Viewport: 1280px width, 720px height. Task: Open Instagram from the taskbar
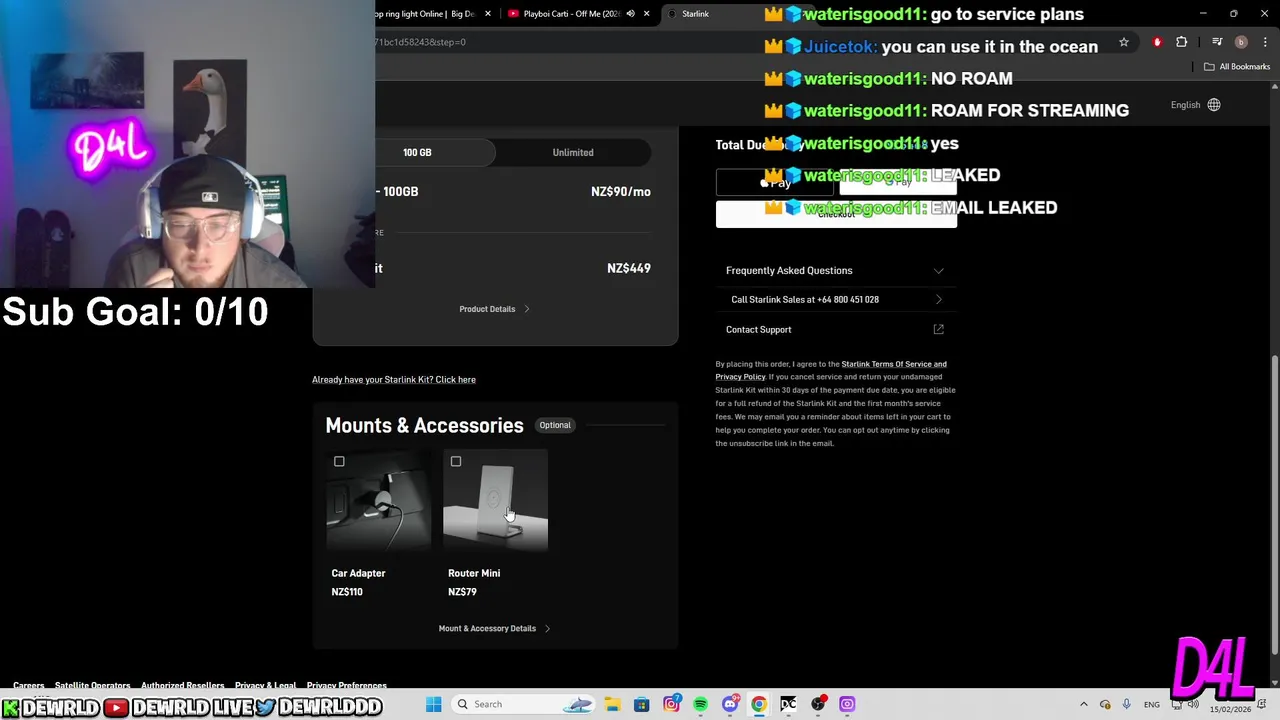tap(671, 704)
